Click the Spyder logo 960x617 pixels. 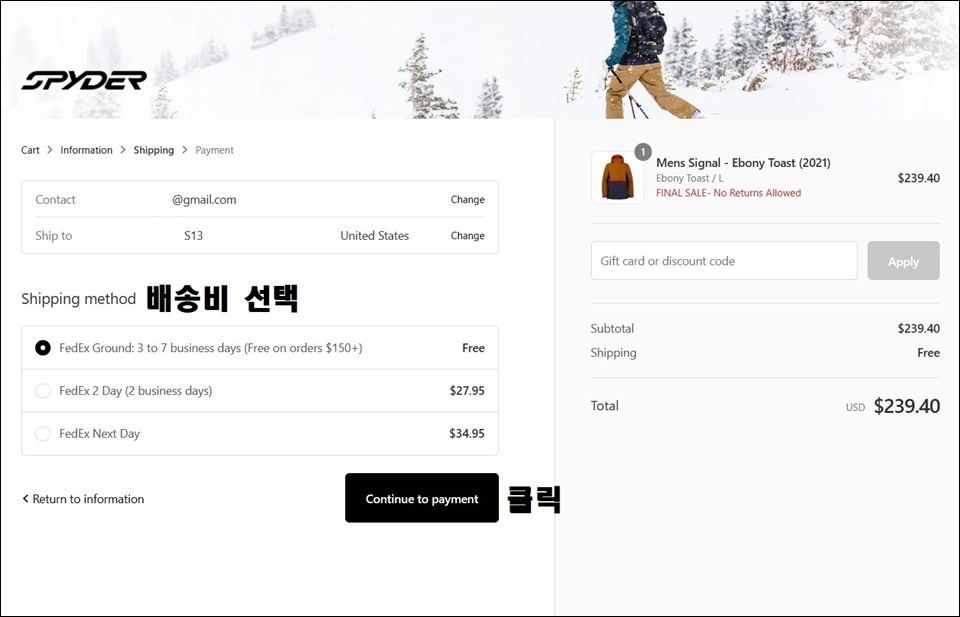(x=84, y=80)
